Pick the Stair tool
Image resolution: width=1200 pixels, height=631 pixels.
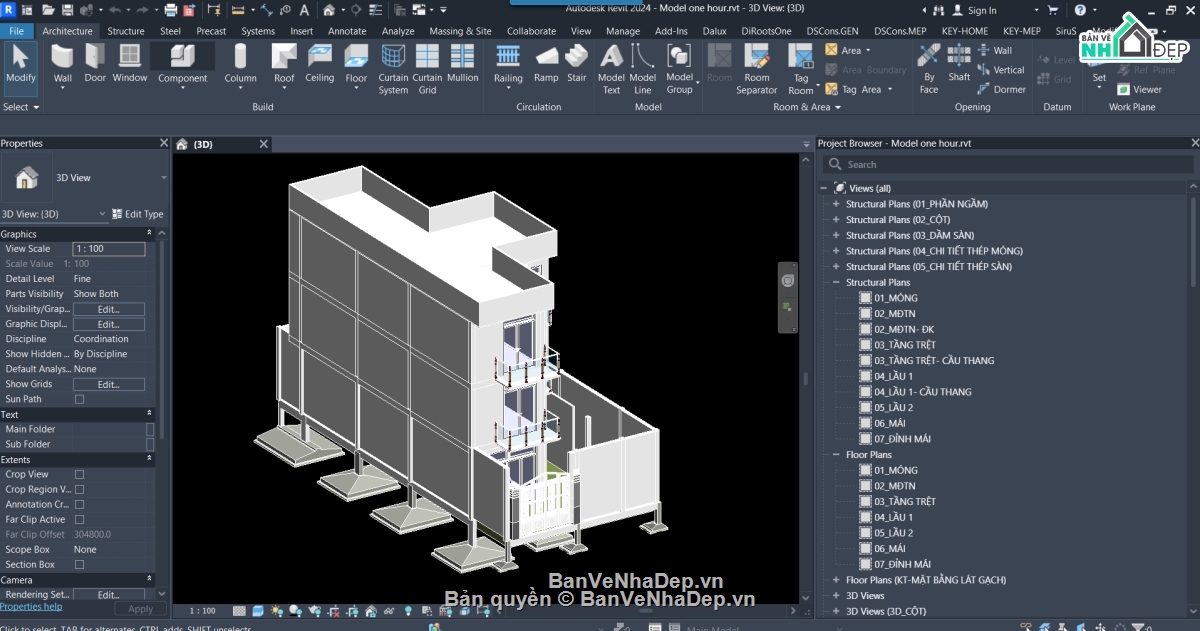point(577,63)
